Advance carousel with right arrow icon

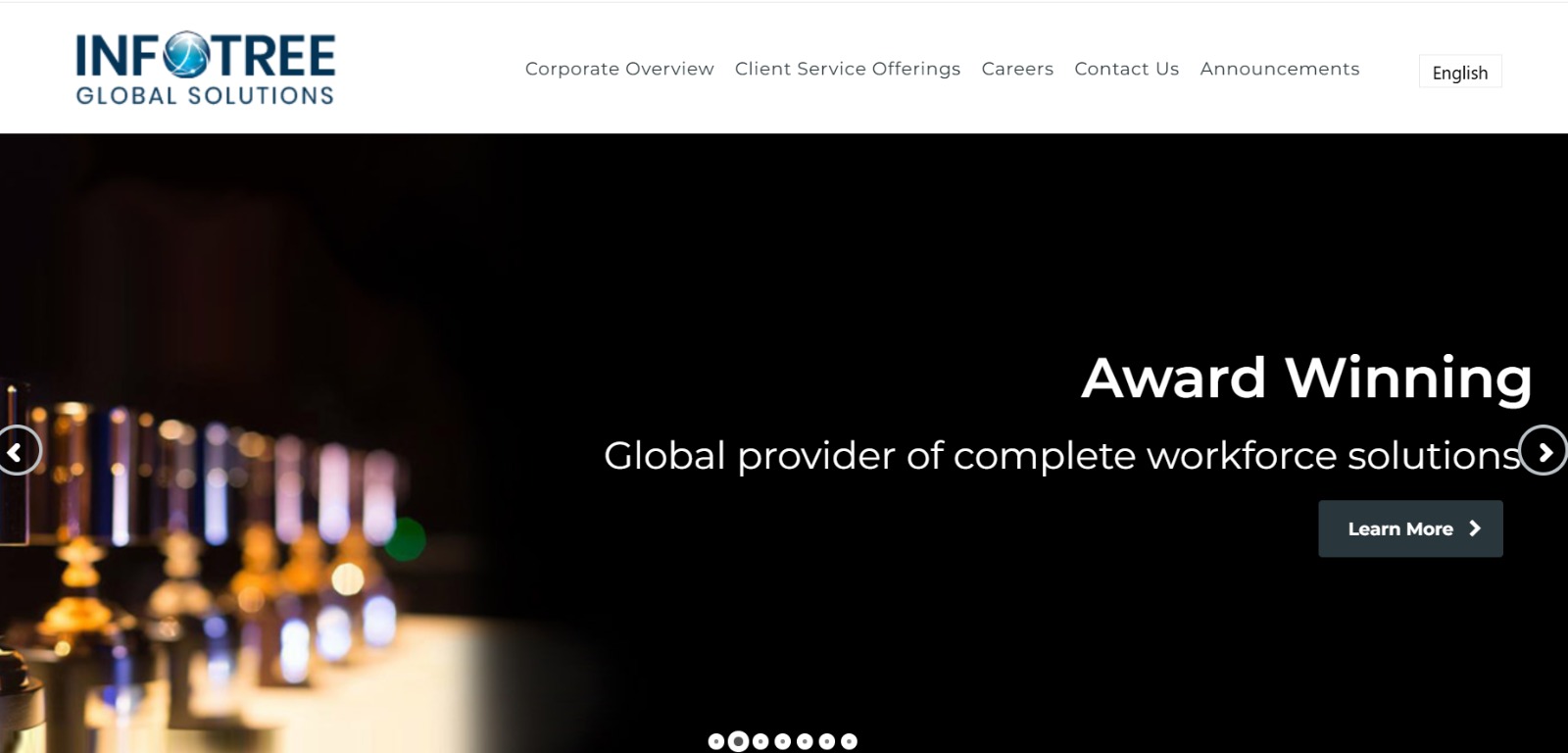1544,450
